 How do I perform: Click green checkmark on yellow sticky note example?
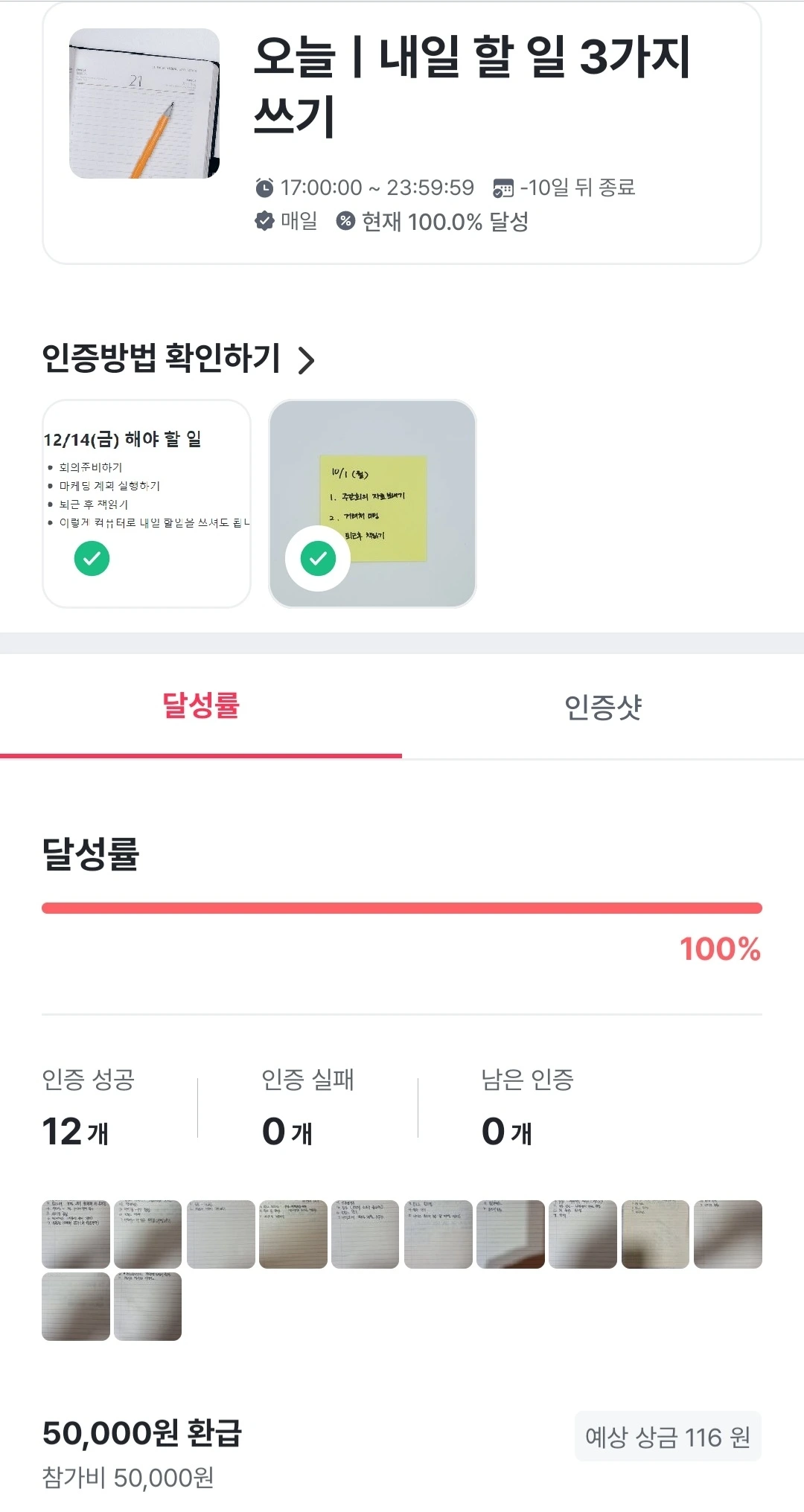(318, 558)
